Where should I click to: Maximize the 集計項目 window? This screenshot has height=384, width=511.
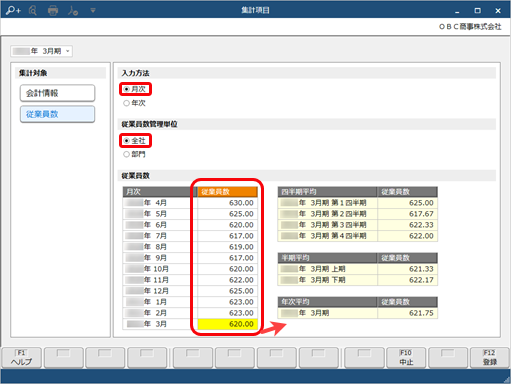[x=477, y=11]
